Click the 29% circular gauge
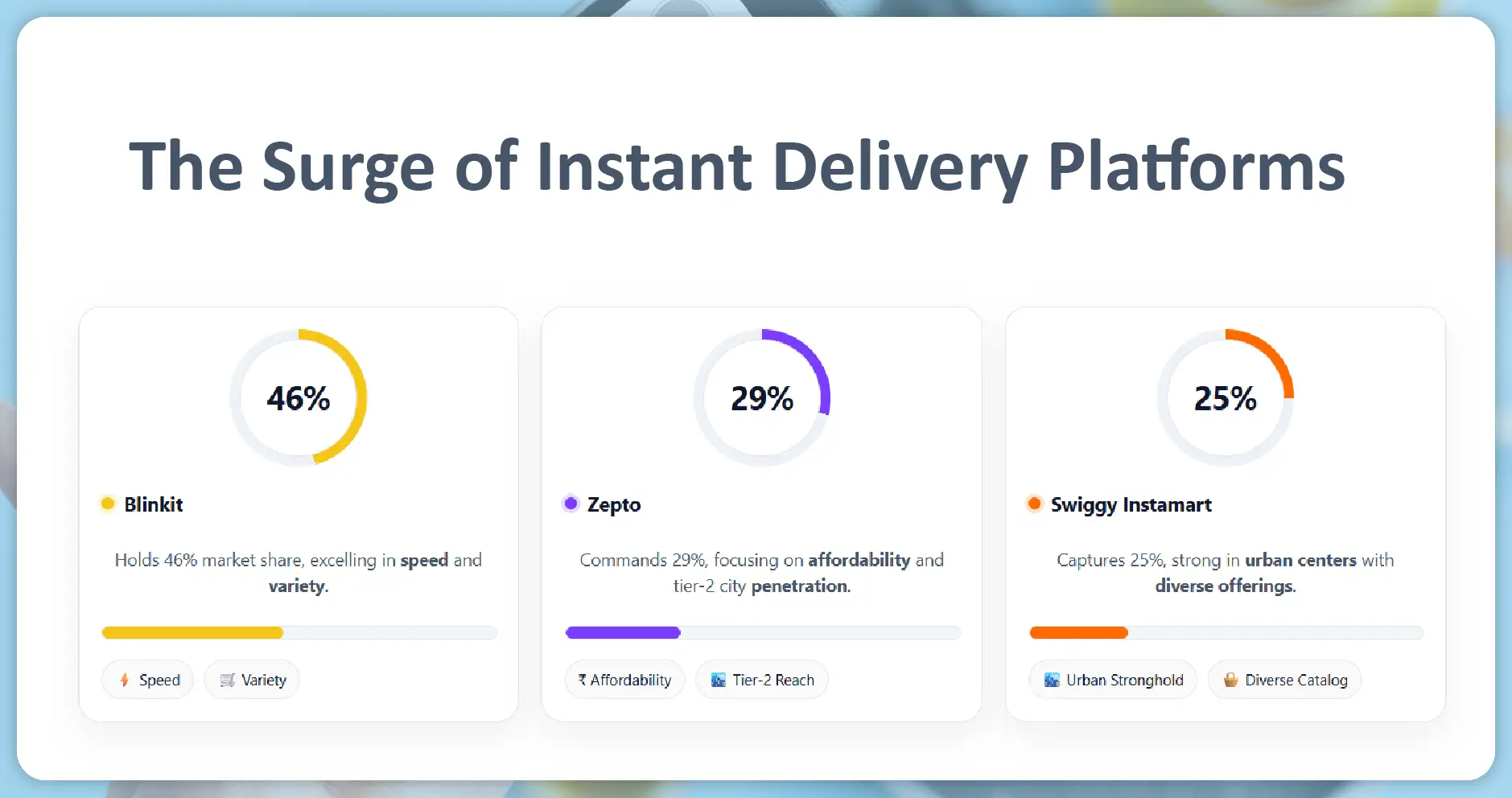1512x798 pixels. pyautogui.click(x=762, y=397)
